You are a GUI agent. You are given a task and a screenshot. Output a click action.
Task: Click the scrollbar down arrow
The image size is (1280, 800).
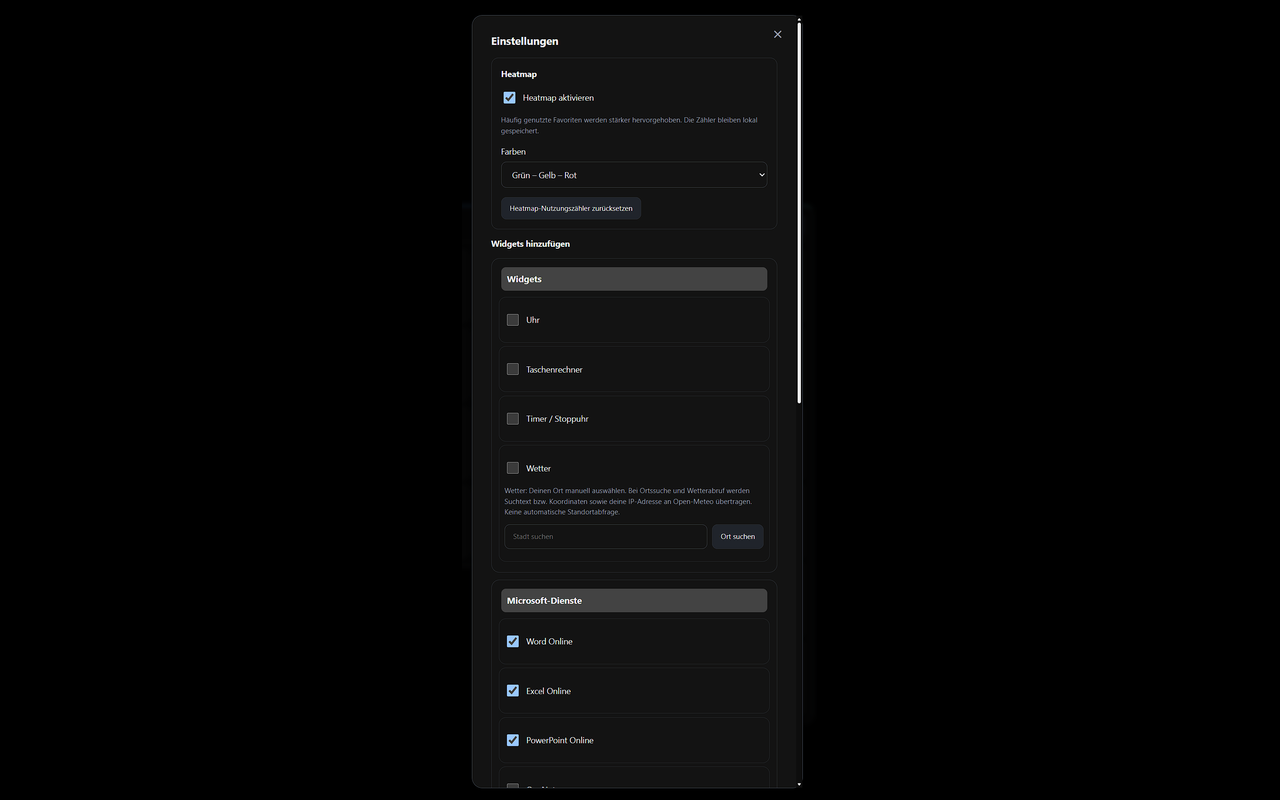pos(799,784)
